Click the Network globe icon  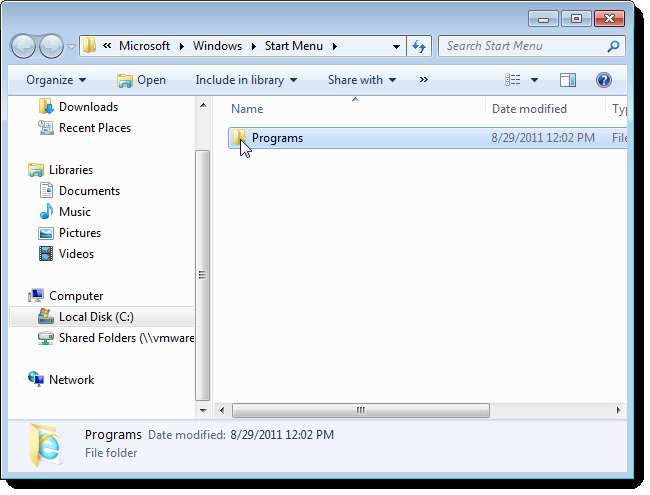pos(36,379)
